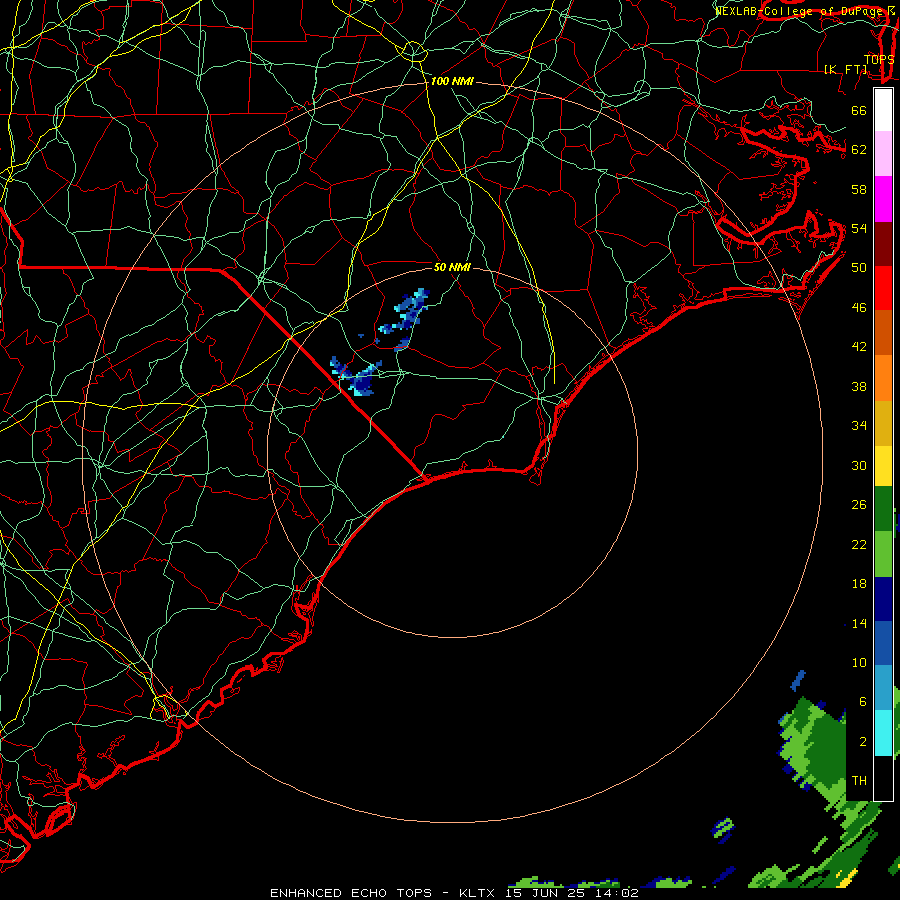The height and width of the screenshot is (900, 900).
Task: Click the 'TOPS' legend title
Action: (x=879, y=60)
